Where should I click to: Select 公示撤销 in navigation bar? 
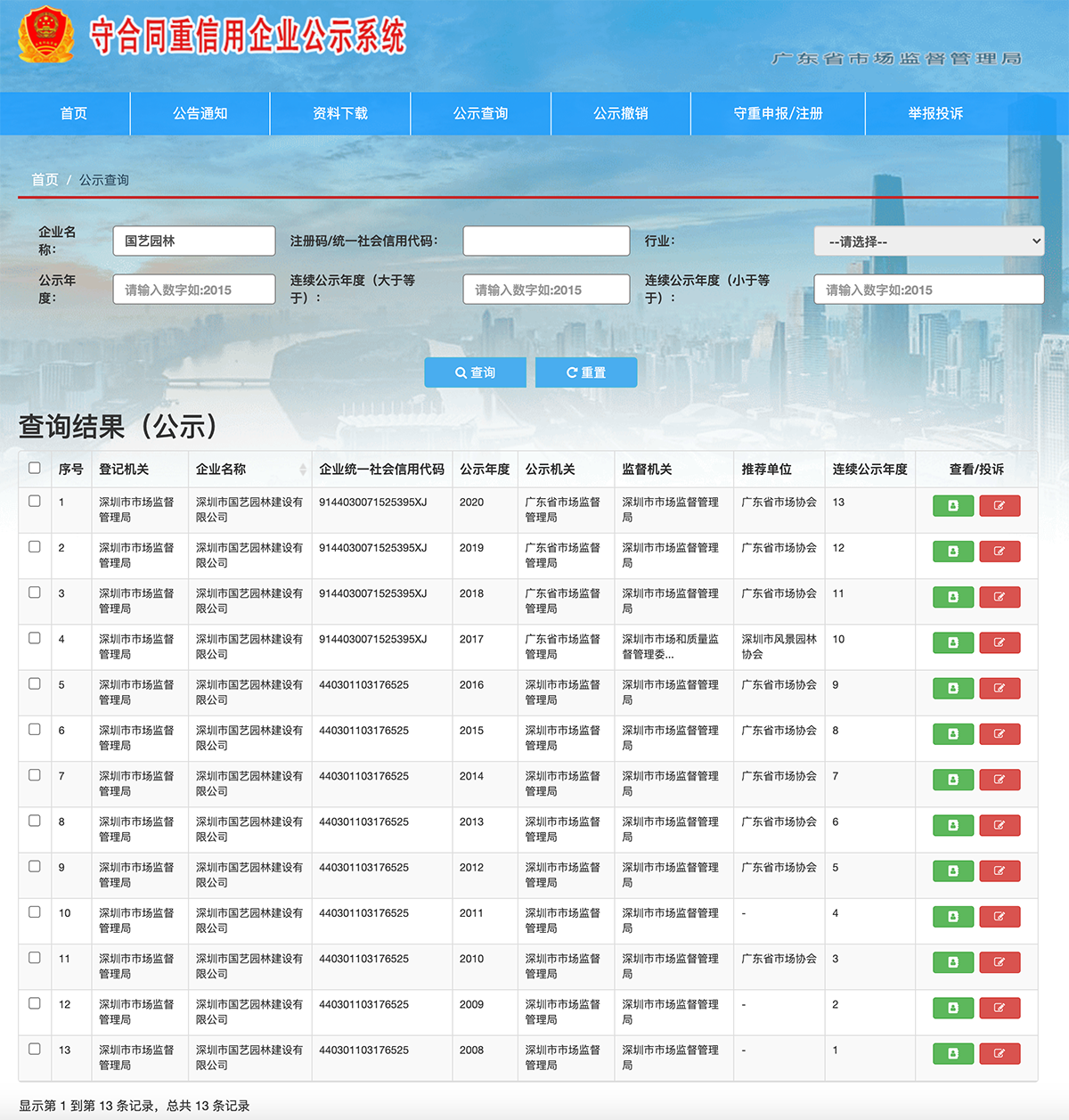pos(621,113)
